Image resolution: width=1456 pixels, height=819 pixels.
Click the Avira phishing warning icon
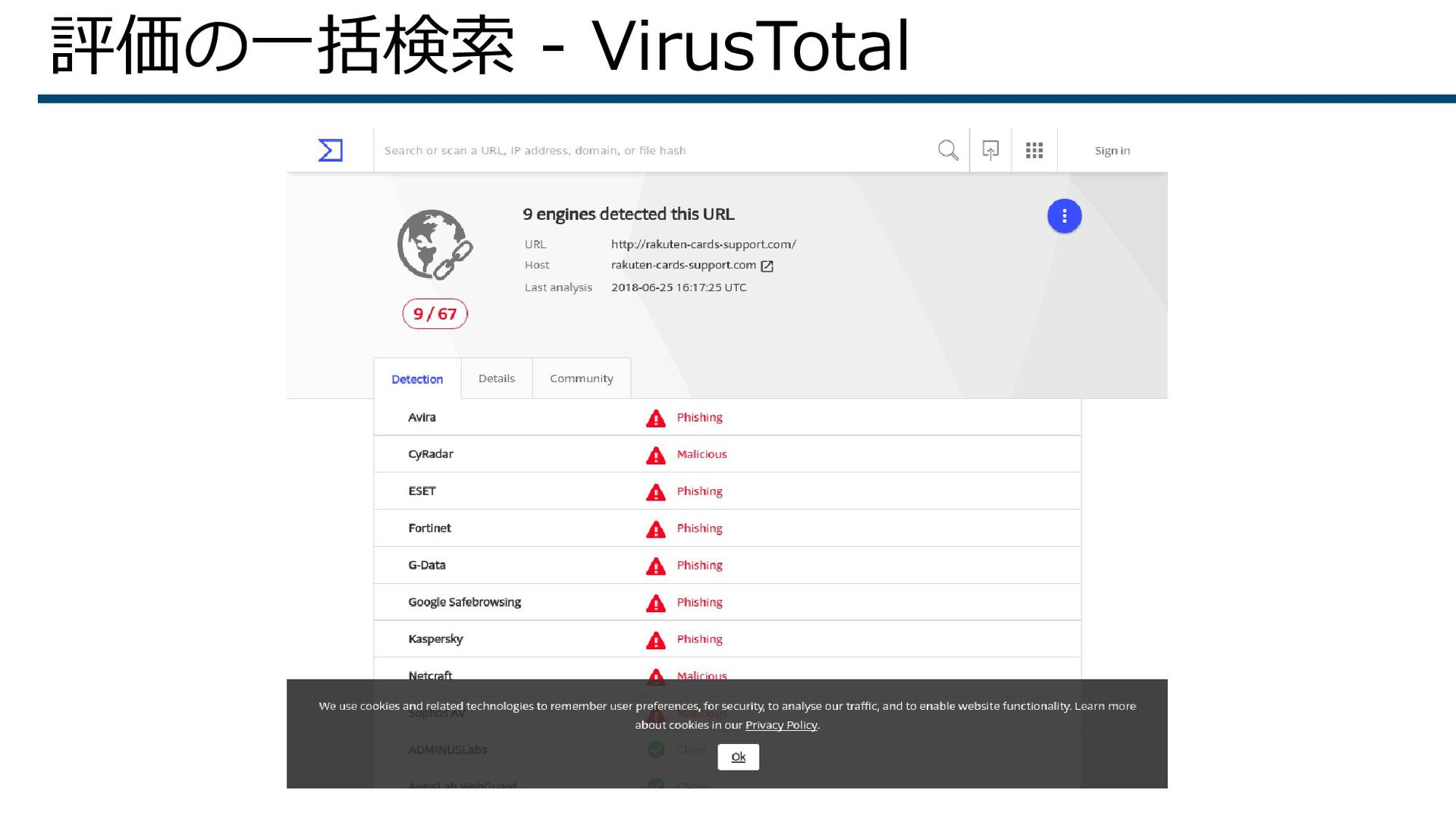655,419
